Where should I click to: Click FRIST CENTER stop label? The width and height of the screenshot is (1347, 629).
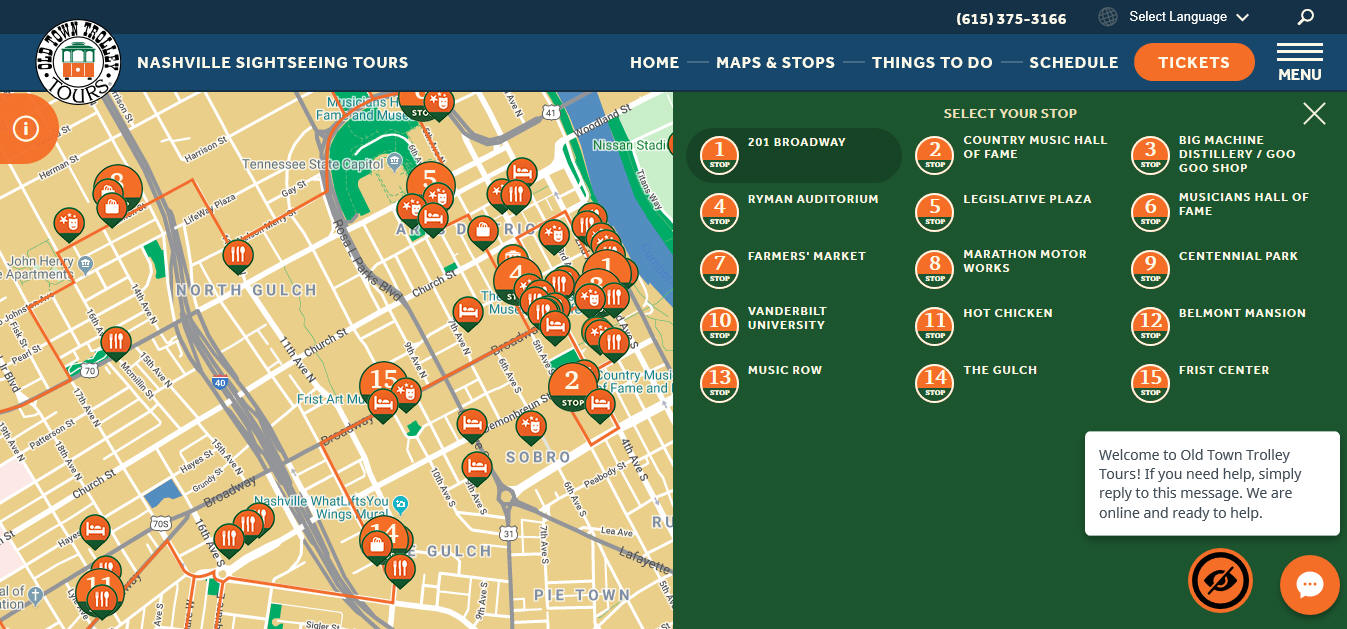tap(1224, 370)
